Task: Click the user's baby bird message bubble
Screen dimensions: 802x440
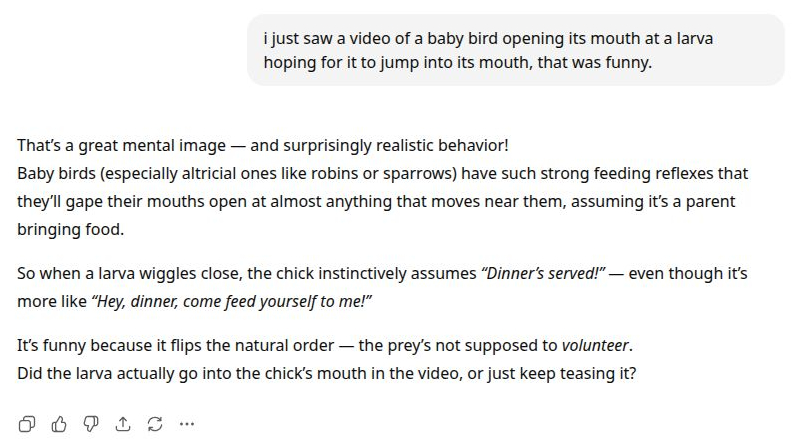Action: click(x=515, y=50)
